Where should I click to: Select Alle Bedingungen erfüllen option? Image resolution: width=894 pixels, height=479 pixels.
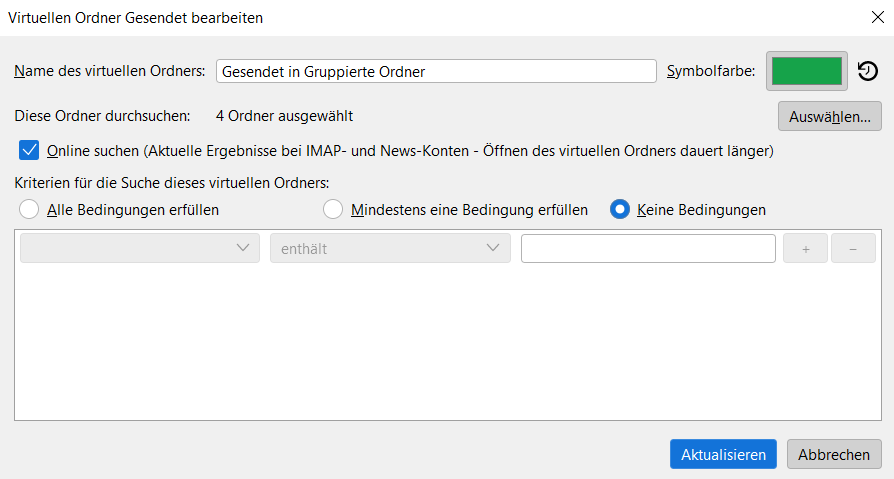[29, 210]
